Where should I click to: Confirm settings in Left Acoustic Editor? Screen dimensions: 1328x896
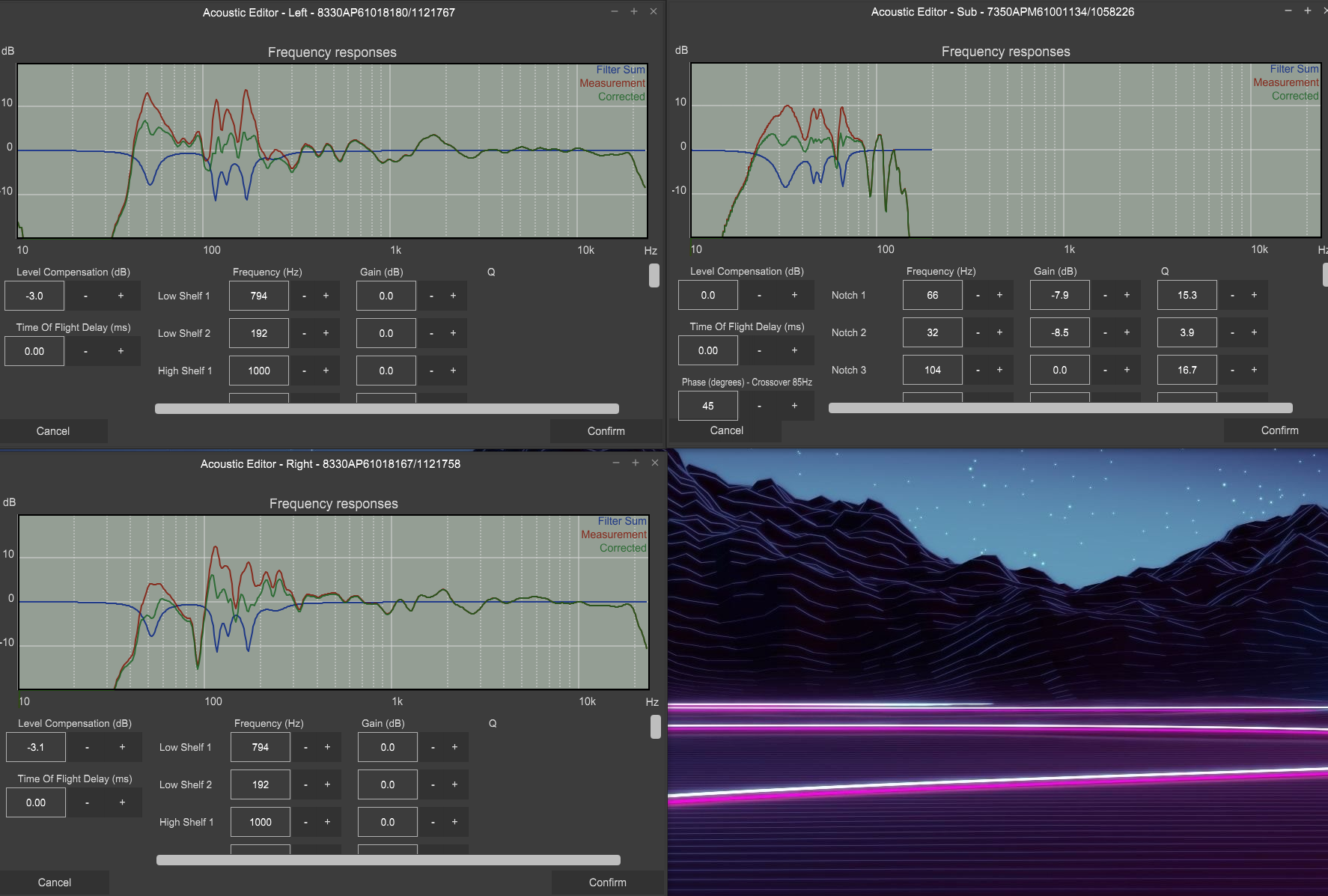tap(606, 431)
